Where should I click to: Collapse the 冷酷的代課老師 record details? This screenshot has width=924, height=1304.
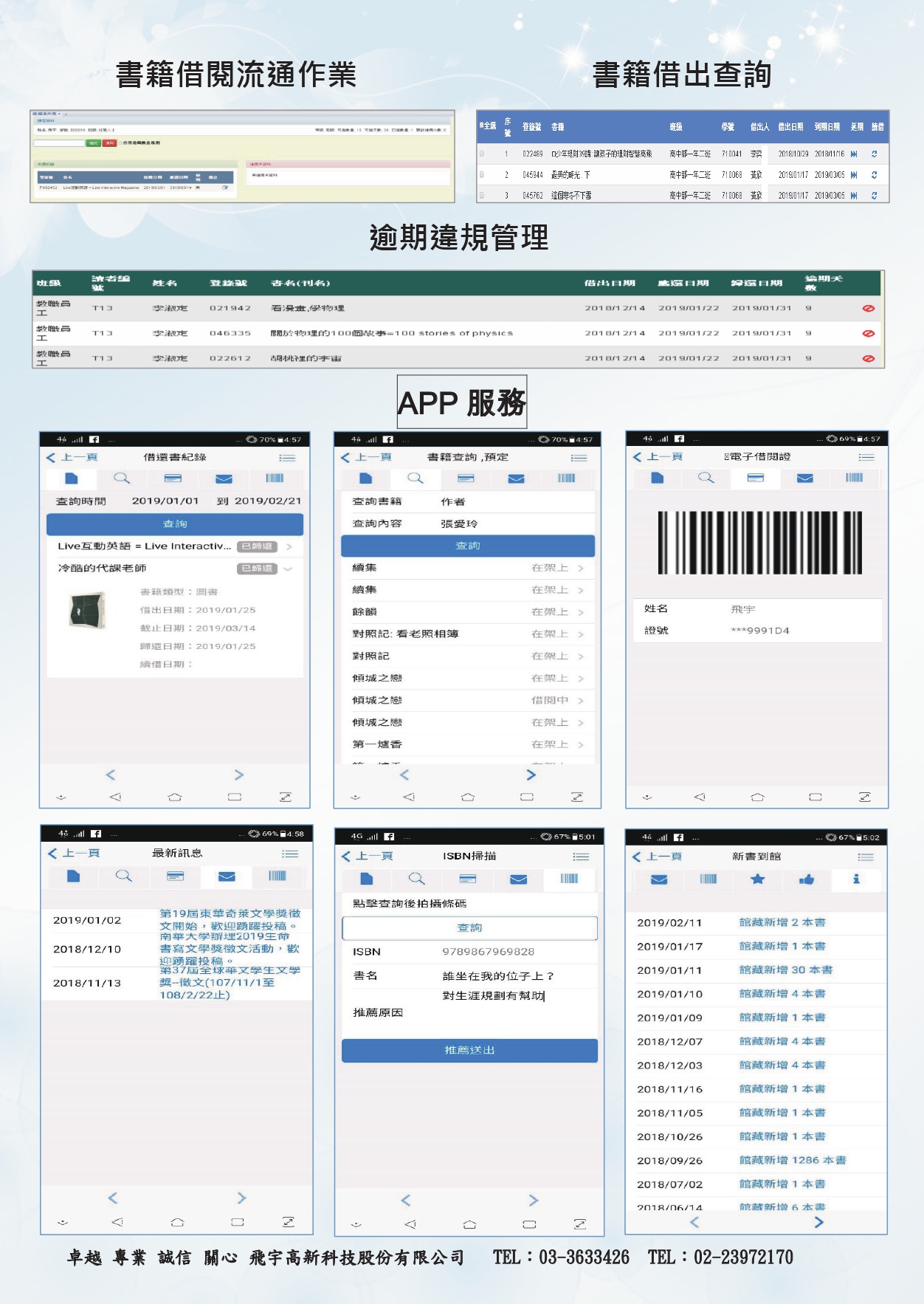289,569
